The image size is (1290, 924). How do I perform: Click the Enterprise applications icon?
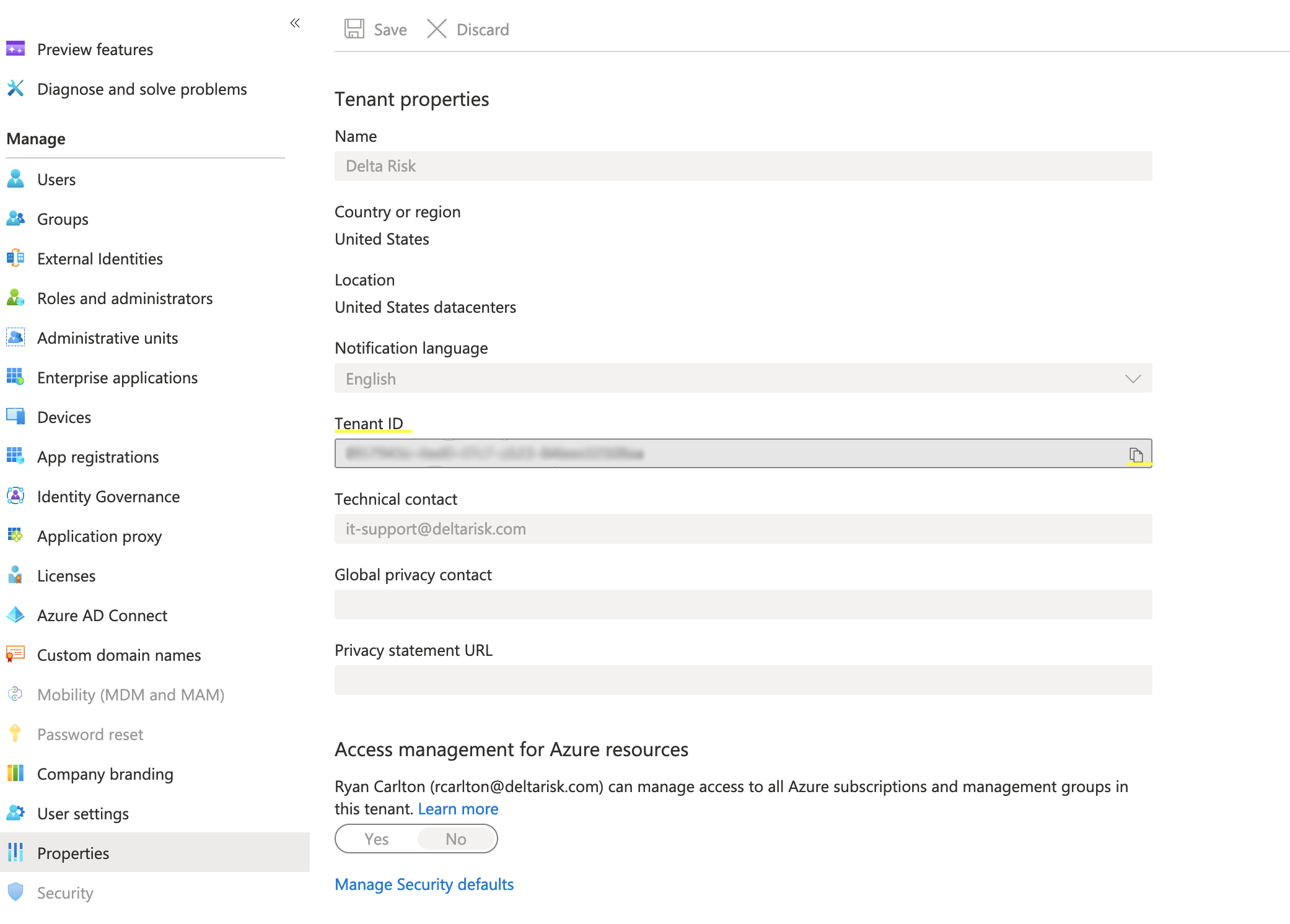click(15, 377)
